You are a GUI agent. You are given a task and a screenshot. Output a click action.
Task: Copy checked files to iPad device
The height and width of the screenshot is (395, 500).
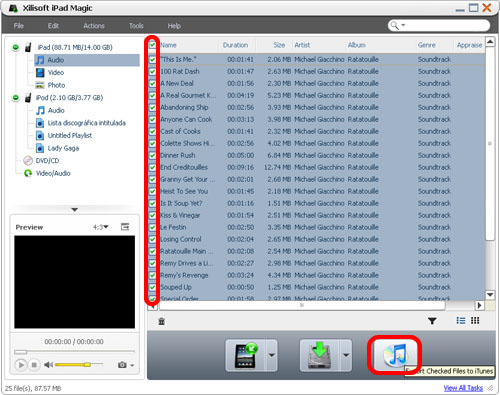click(x=245, y=355)
